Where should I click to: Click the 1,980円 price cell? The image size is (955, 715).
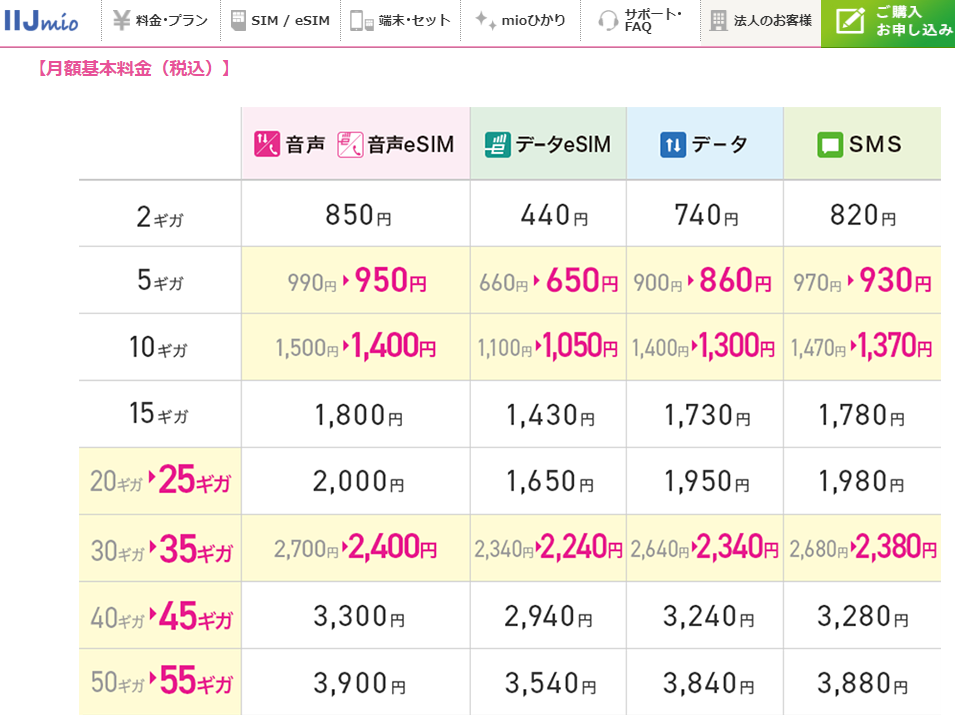pyautogui.click(x=861, y=482)
